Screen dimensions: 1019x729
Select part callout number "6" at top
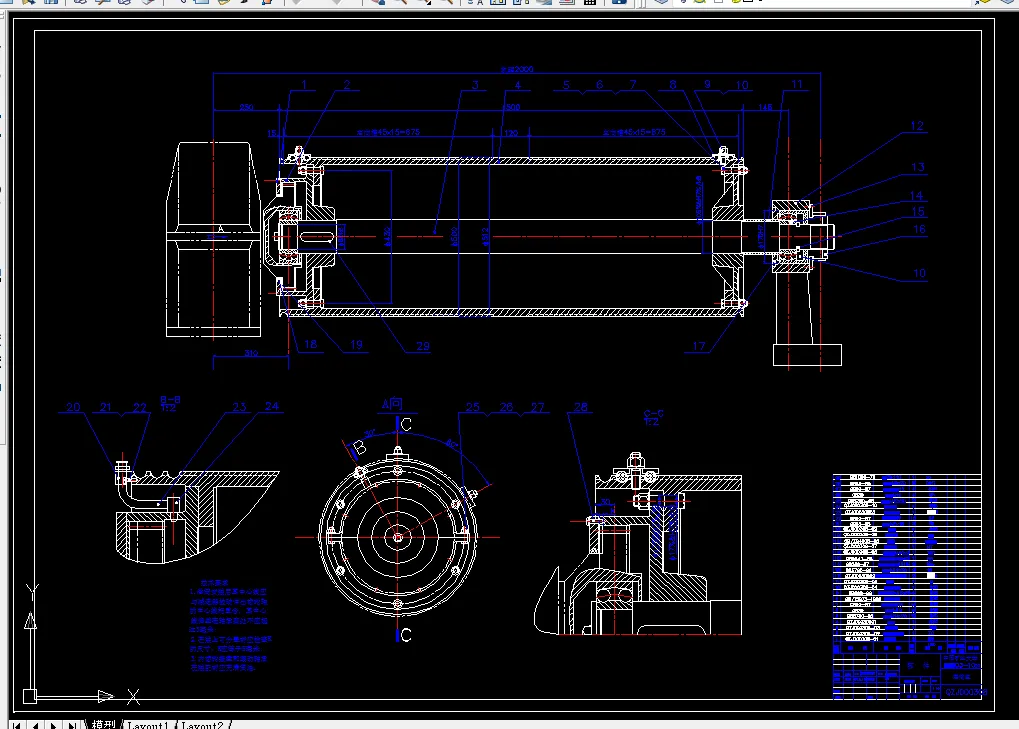tap(599, 84)
